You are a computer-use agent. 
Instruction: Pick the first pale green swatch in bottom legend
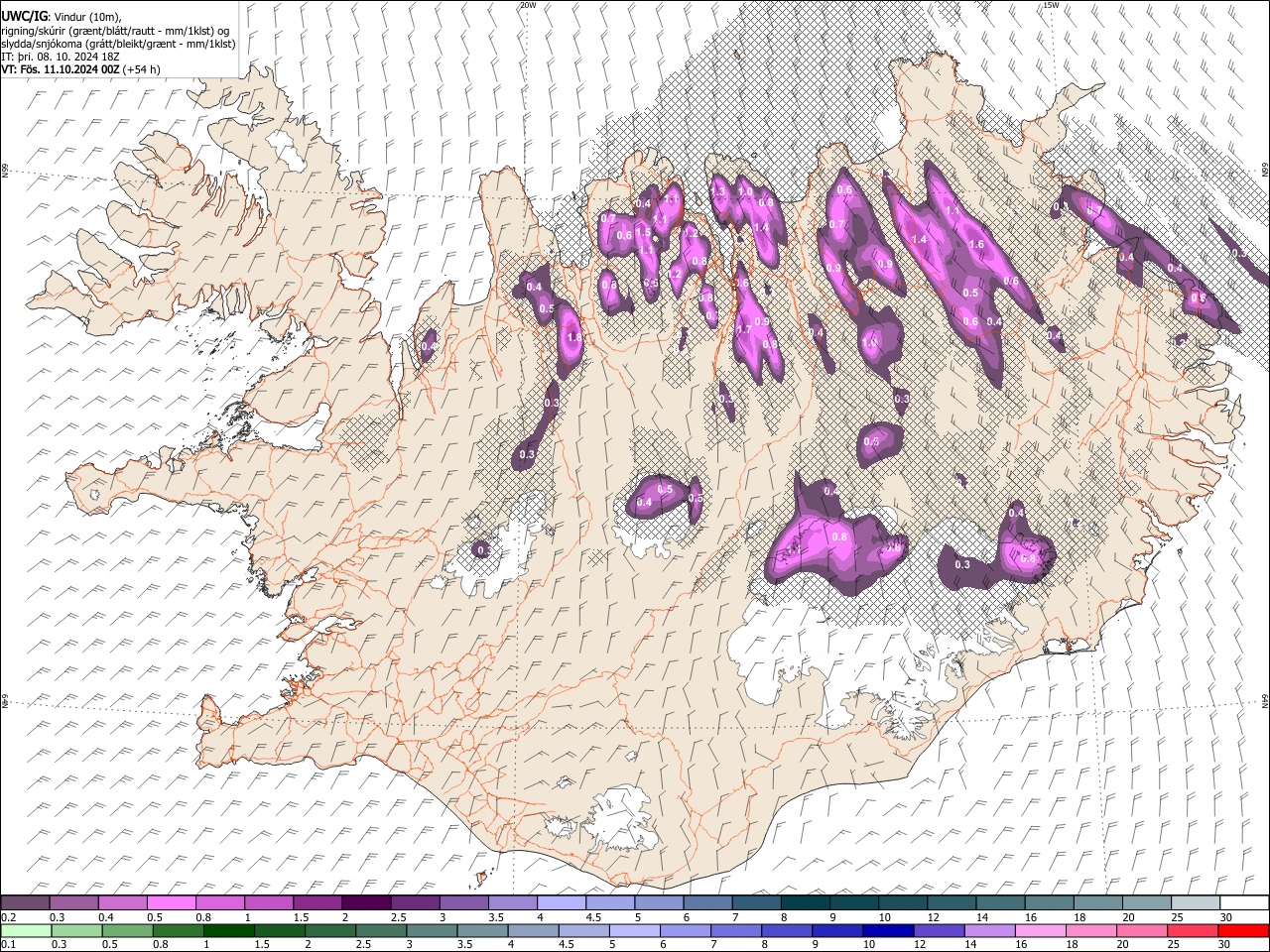[25, 930]
